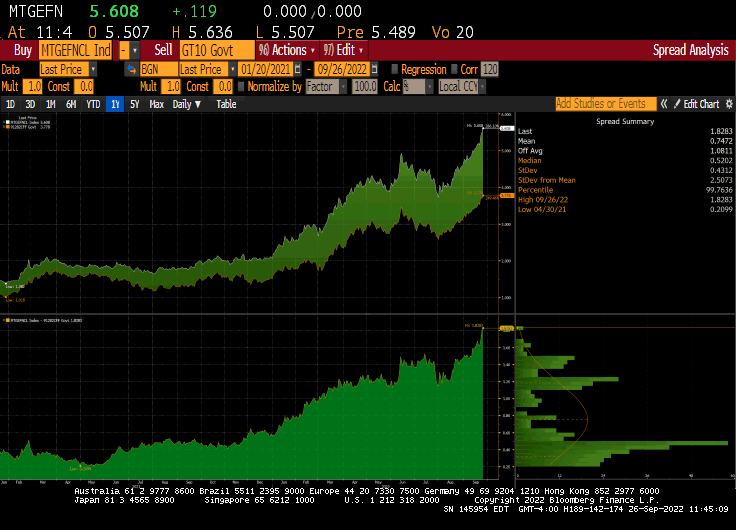Click the chart settings gear icon

[728, 104]
